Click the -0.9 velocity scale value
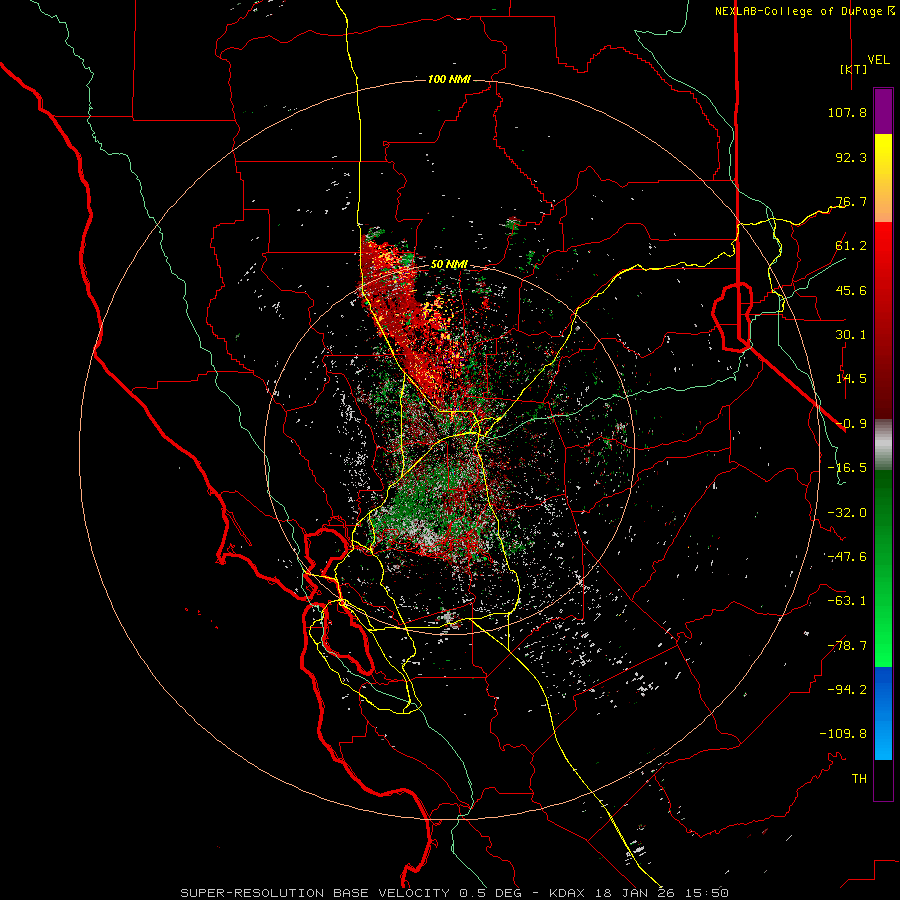The width and height of the screenshot is (900, 900). coord(851,424)
